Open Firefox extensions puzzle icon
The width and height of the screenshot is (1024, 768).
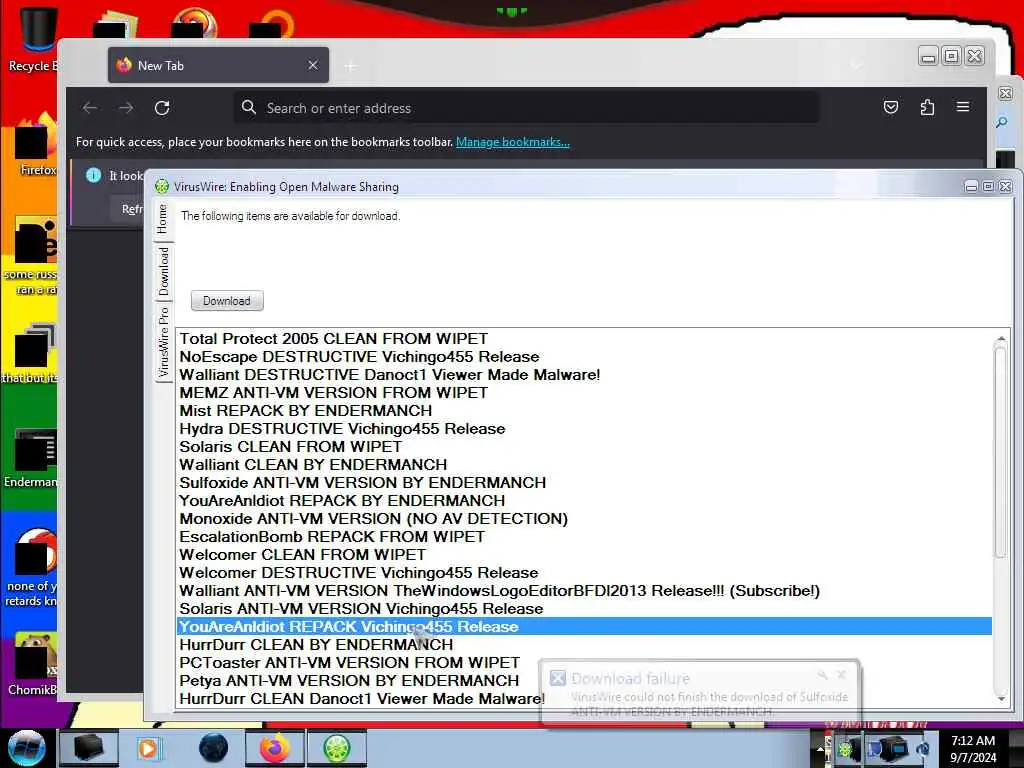tap(927, 107)
